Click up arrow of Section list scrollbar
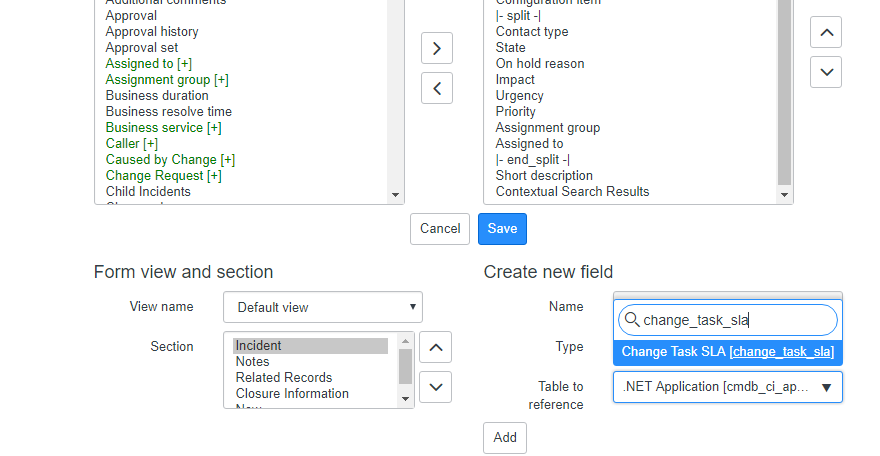The width and height of the screenshot is (880, 456). [x=405, y=341]
